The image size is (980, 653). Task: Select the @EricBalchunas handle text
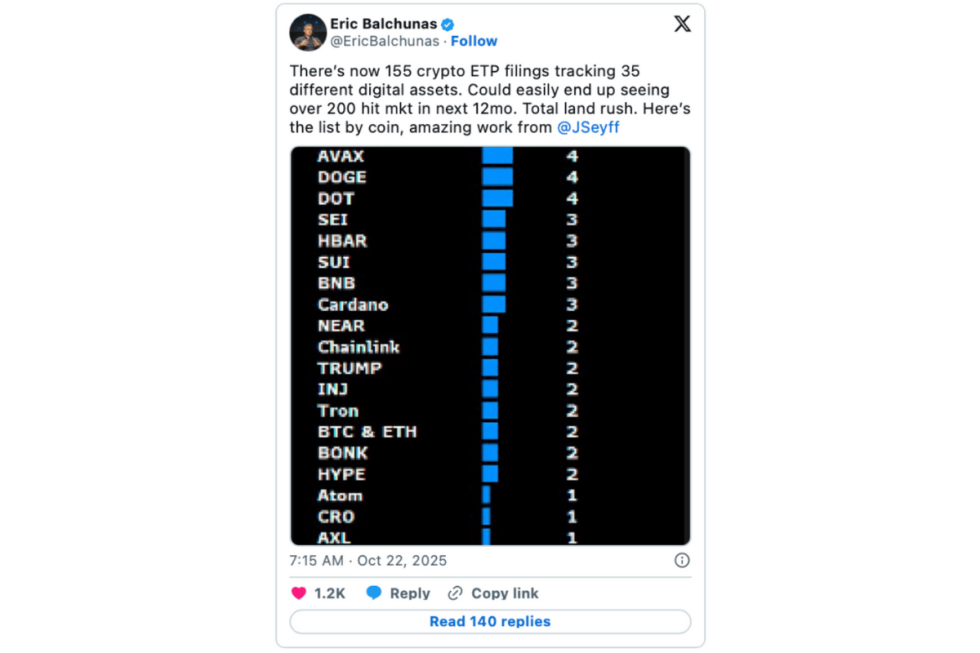pyautogui.click(x=386, y=41)
